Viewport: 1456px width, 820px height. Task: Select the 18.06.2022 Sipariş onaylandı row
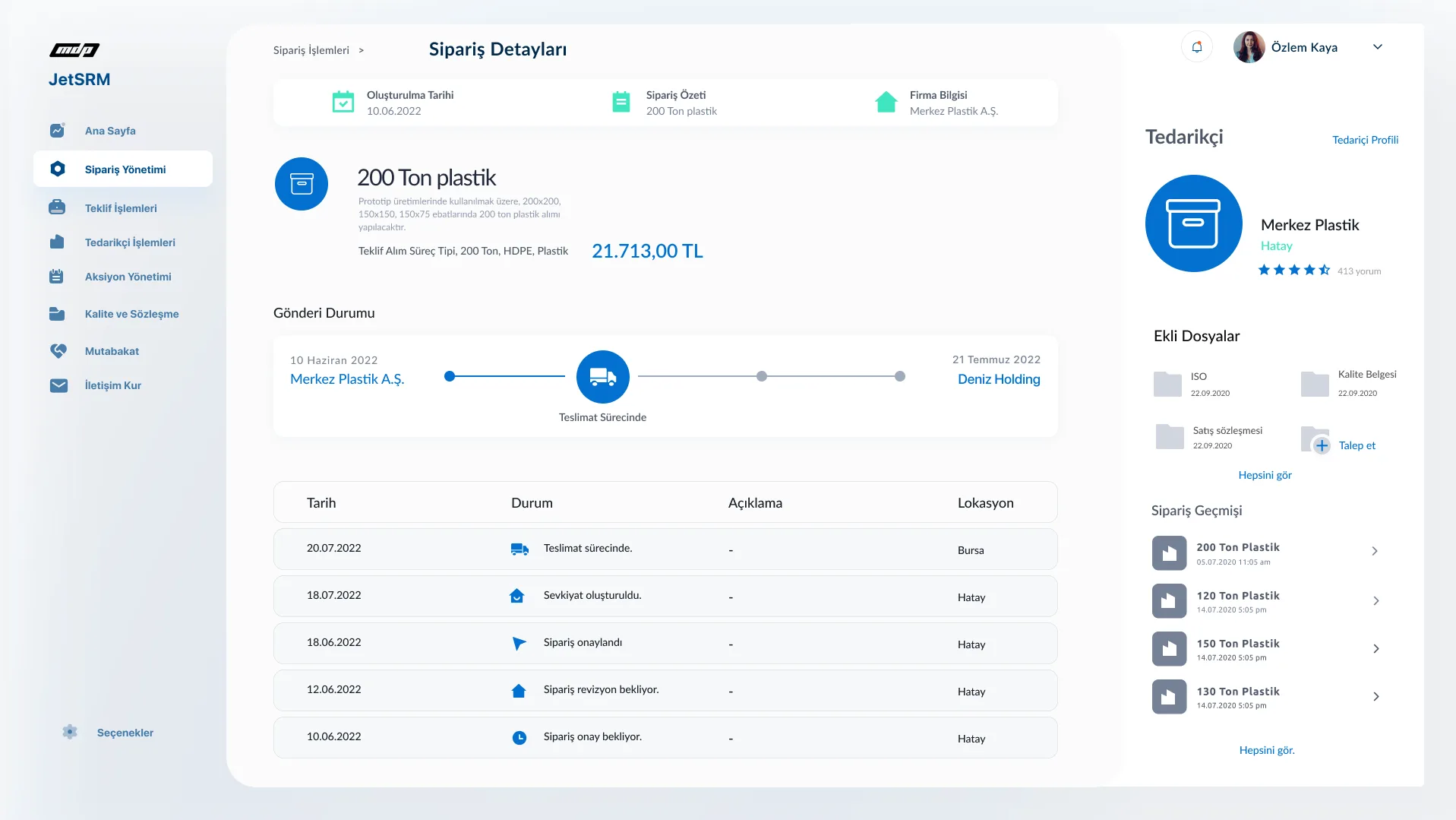(665, 643)
